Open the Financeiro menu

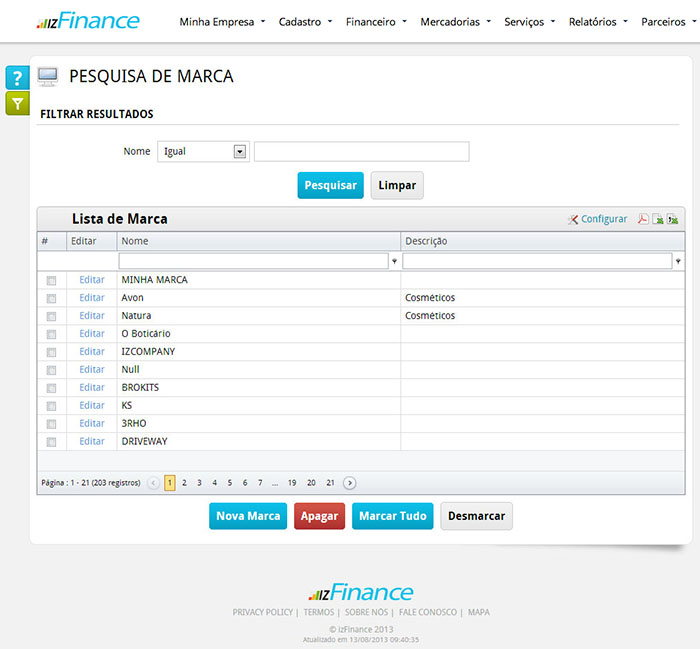pyautogui.click(x=375, y=21)
